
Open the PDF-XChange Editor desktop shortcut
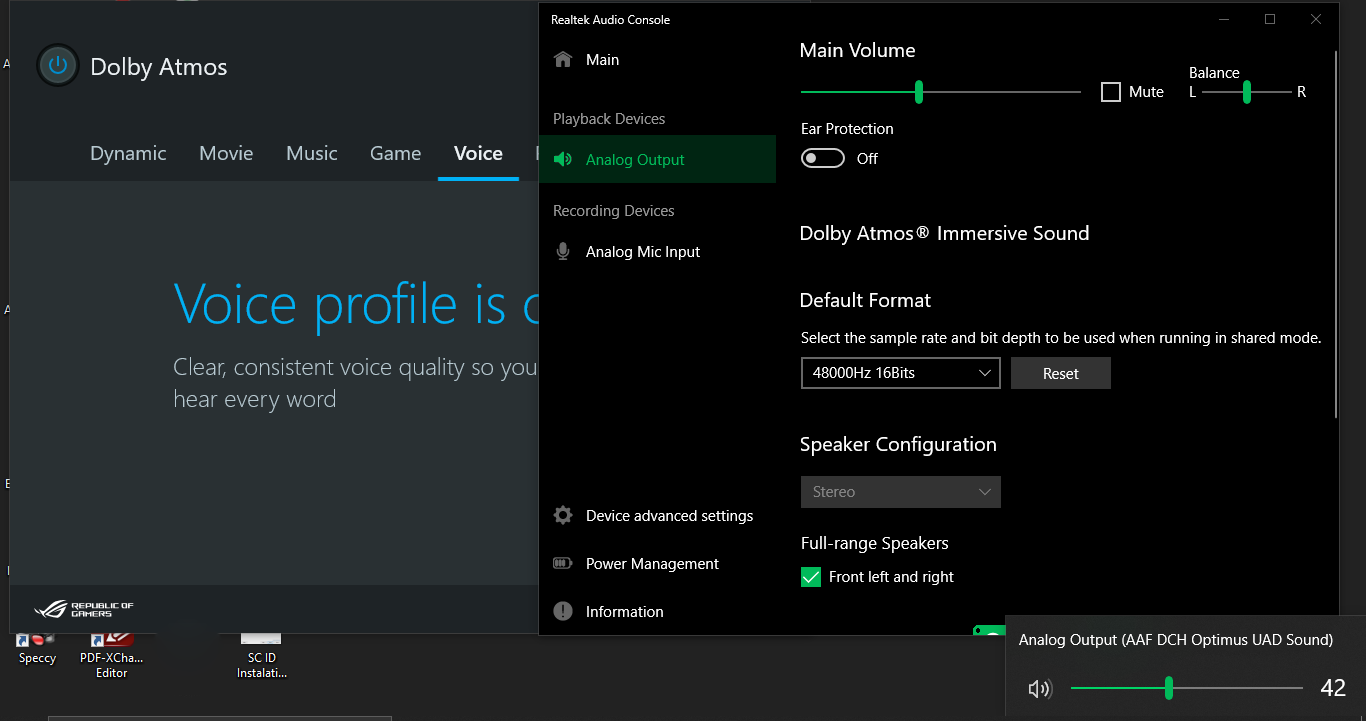[x=111, y=655]
